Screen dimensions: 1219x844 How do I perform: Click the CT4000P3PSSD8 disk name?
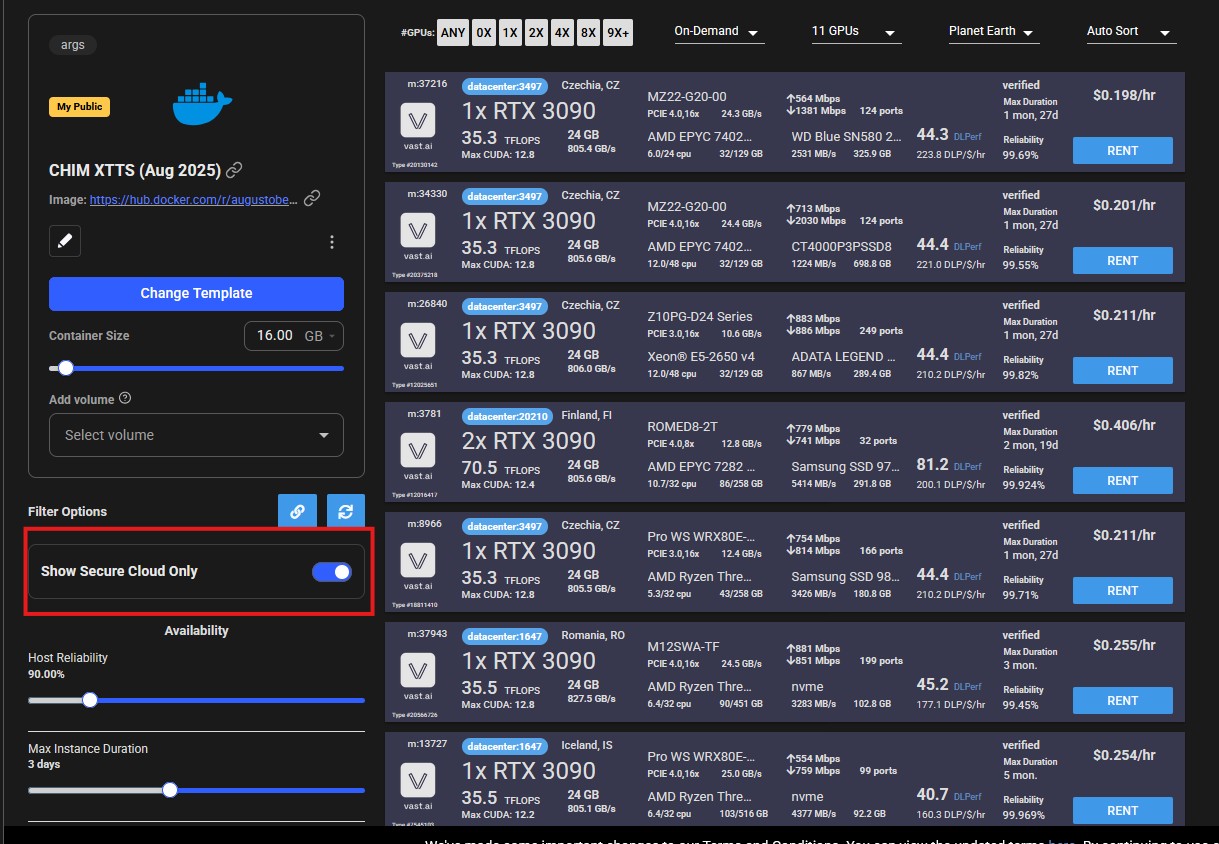click(841, 246)
